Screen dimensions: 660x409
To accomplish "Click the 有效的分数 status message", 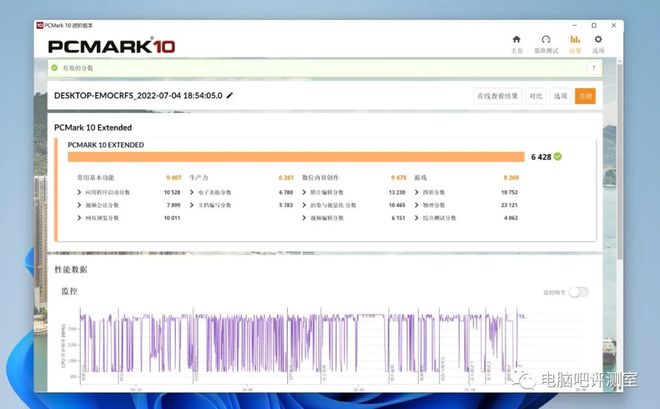I will click(78, 68).
